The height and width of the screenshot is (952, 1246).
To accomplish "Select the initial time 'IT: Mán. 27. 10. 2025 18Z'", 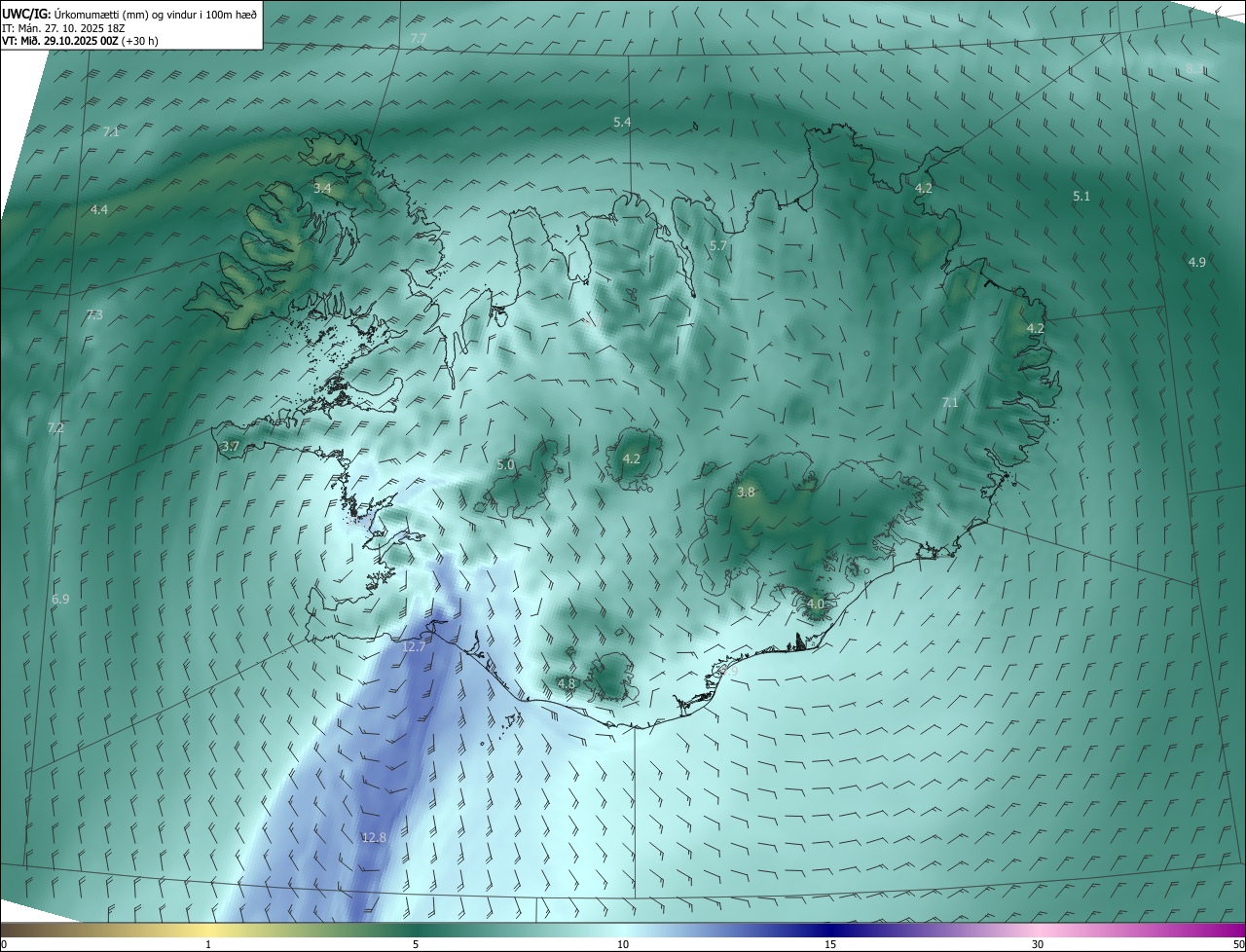I will point(62,27).
